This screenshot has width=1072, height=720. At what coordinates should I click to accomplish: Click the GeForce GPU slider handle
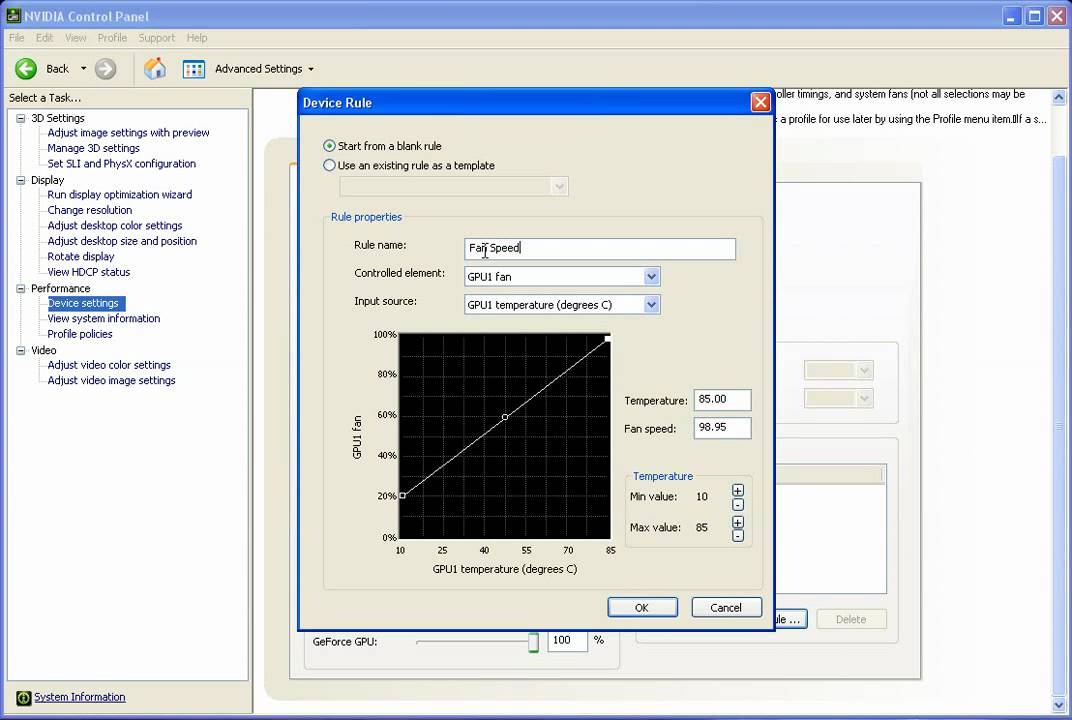(533, 642)
